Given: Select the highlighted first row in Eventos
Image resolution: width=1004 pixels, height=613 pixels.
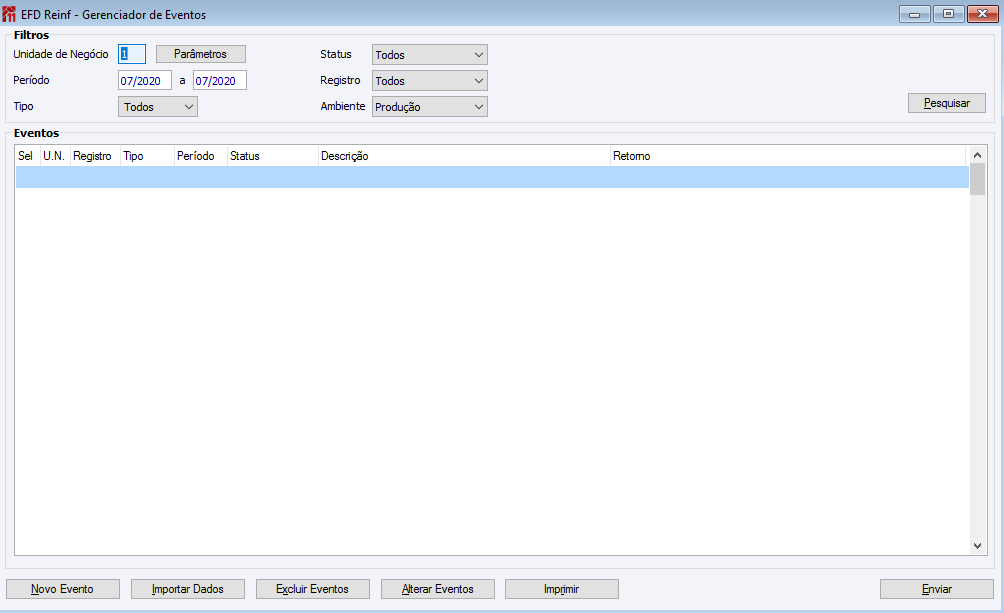Looking at the screenshot, I should [x=492, y=177].
